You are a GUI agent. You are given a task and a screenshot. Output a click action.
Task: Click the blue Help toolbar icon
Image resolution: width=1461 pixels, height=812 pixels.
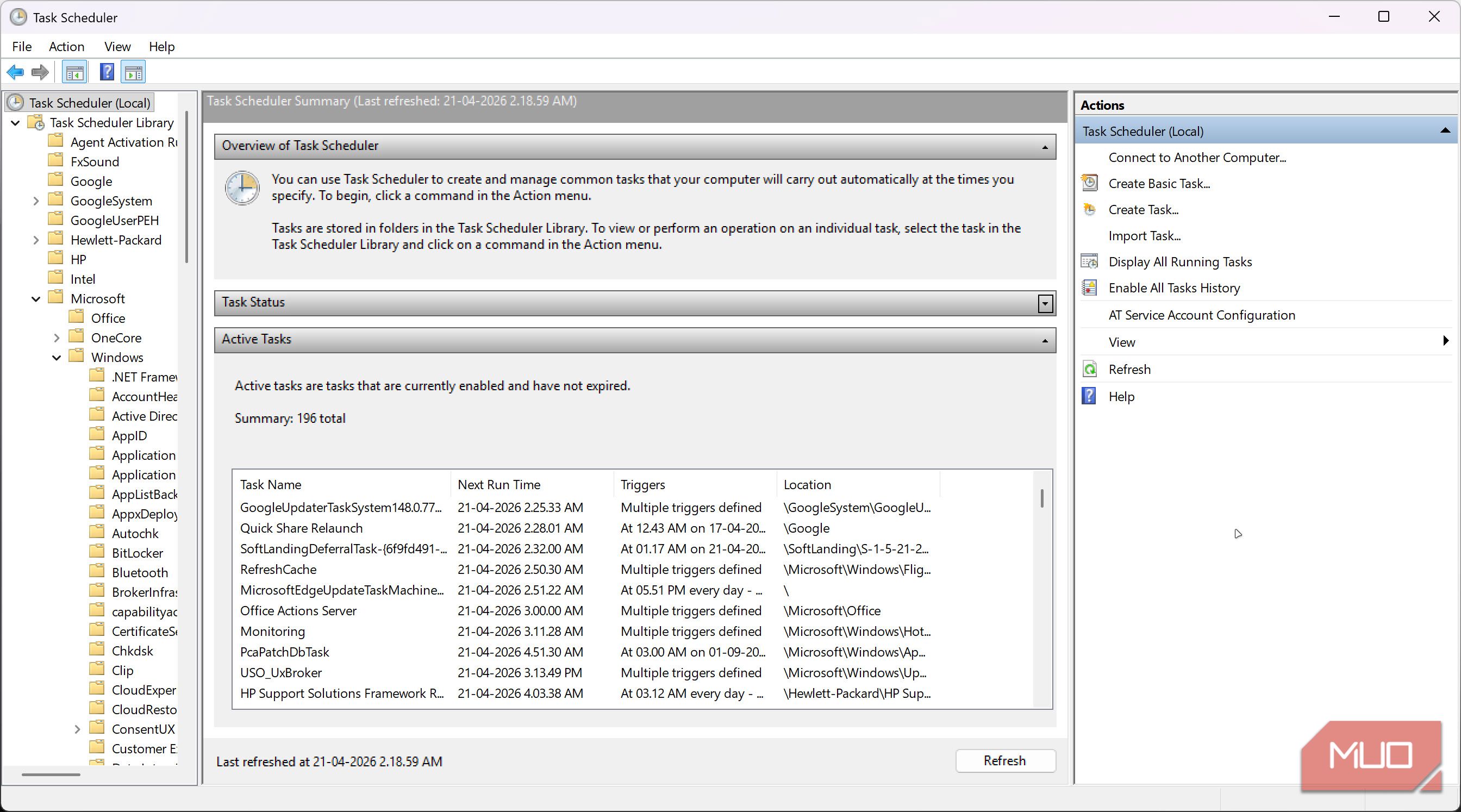(107, 72)
